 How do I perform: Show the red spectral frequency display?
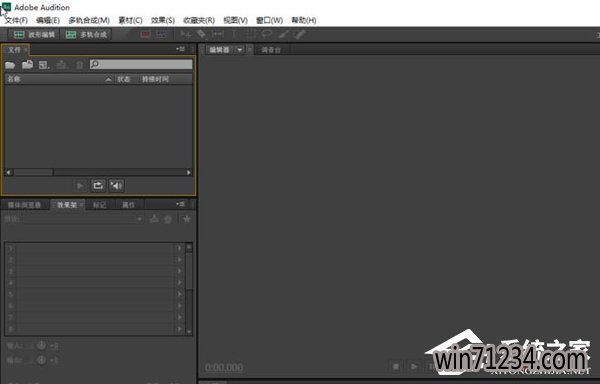pos(145,35)
